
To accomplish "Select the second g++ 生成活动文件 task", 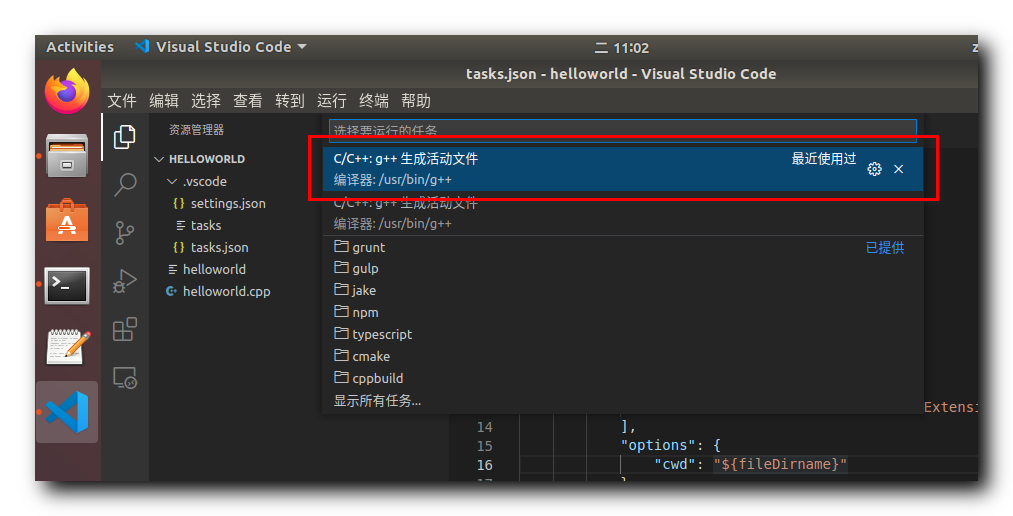I will point(623,213).
